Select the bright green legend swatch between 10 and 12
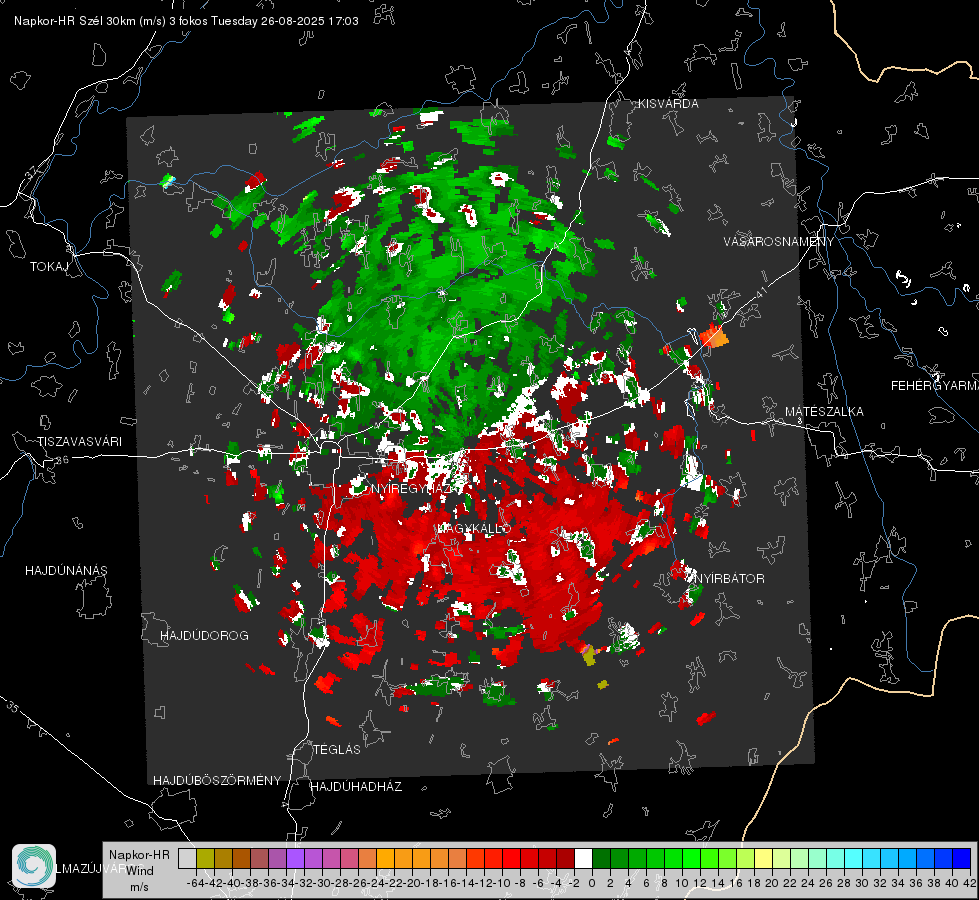The height and width of the screenshot is (900, 979). click(691, 858)
